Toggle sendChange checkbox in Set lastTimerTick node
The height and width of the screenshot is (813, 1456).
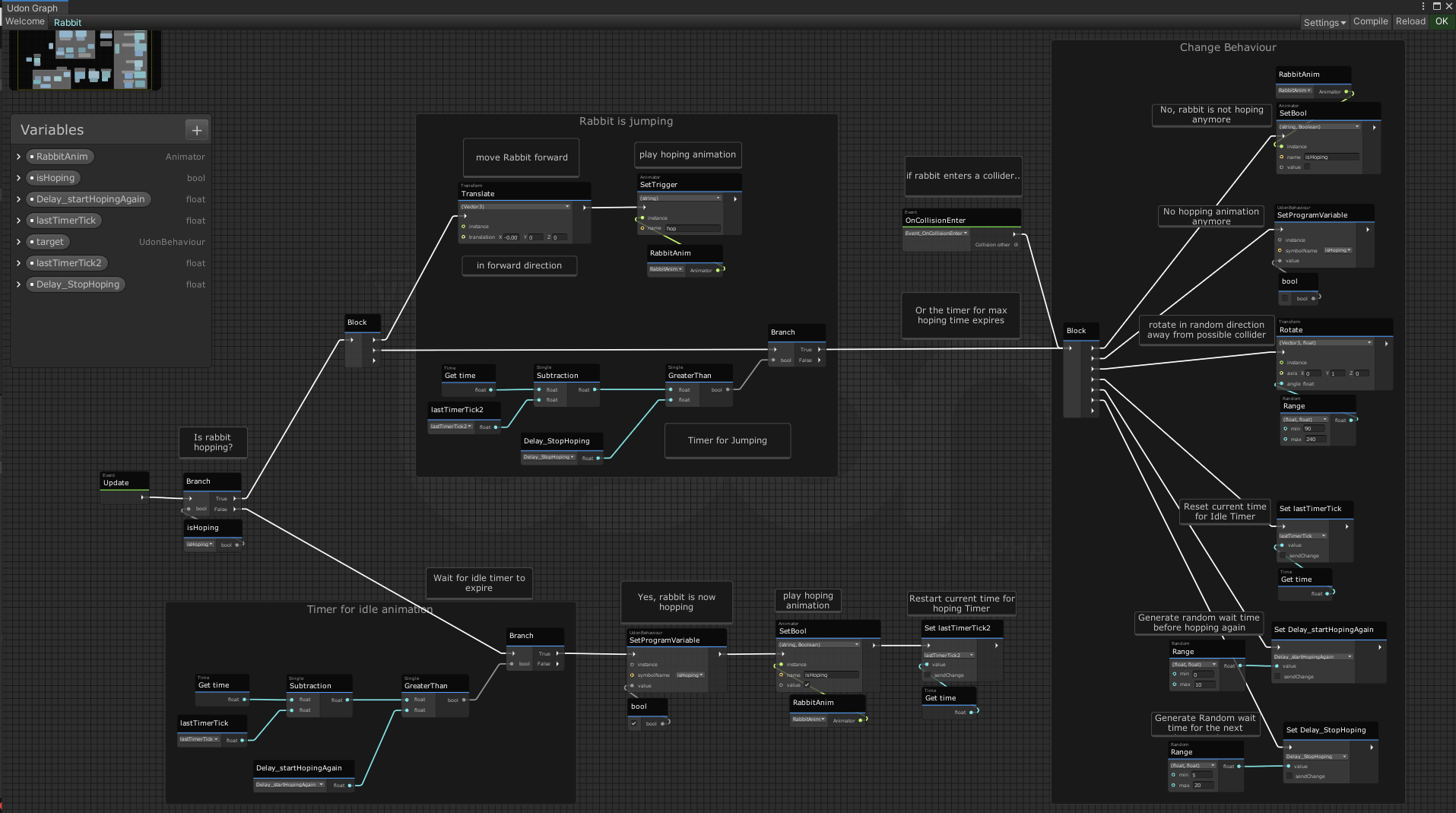(x=1283, y=555)
